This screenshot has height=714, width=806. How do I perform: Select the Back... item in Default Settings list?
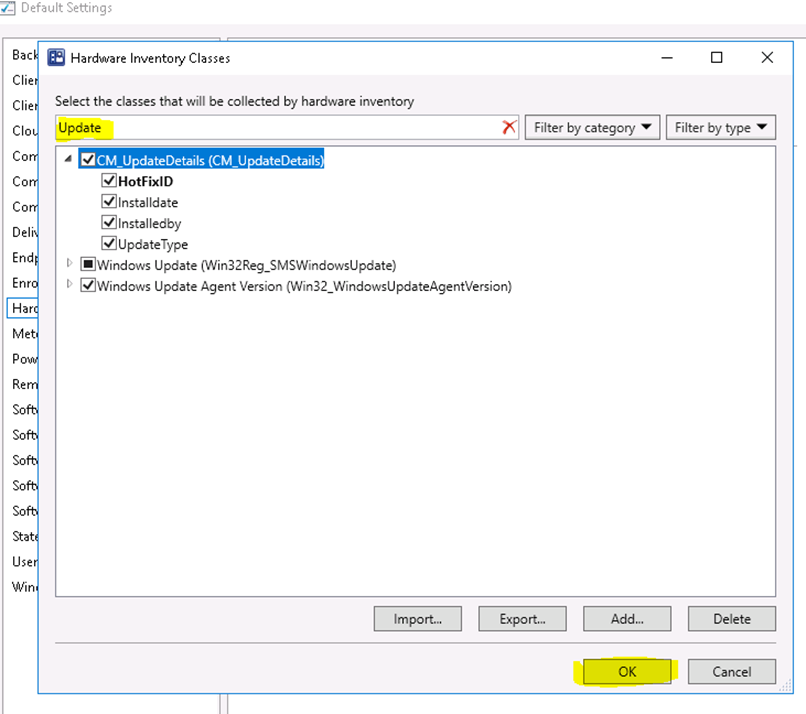coord(25,55)
